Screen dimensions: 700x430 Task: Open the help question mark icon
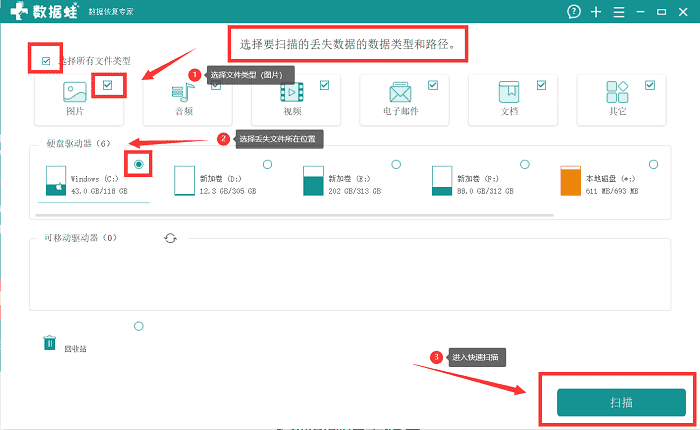[x=574, y=12]
